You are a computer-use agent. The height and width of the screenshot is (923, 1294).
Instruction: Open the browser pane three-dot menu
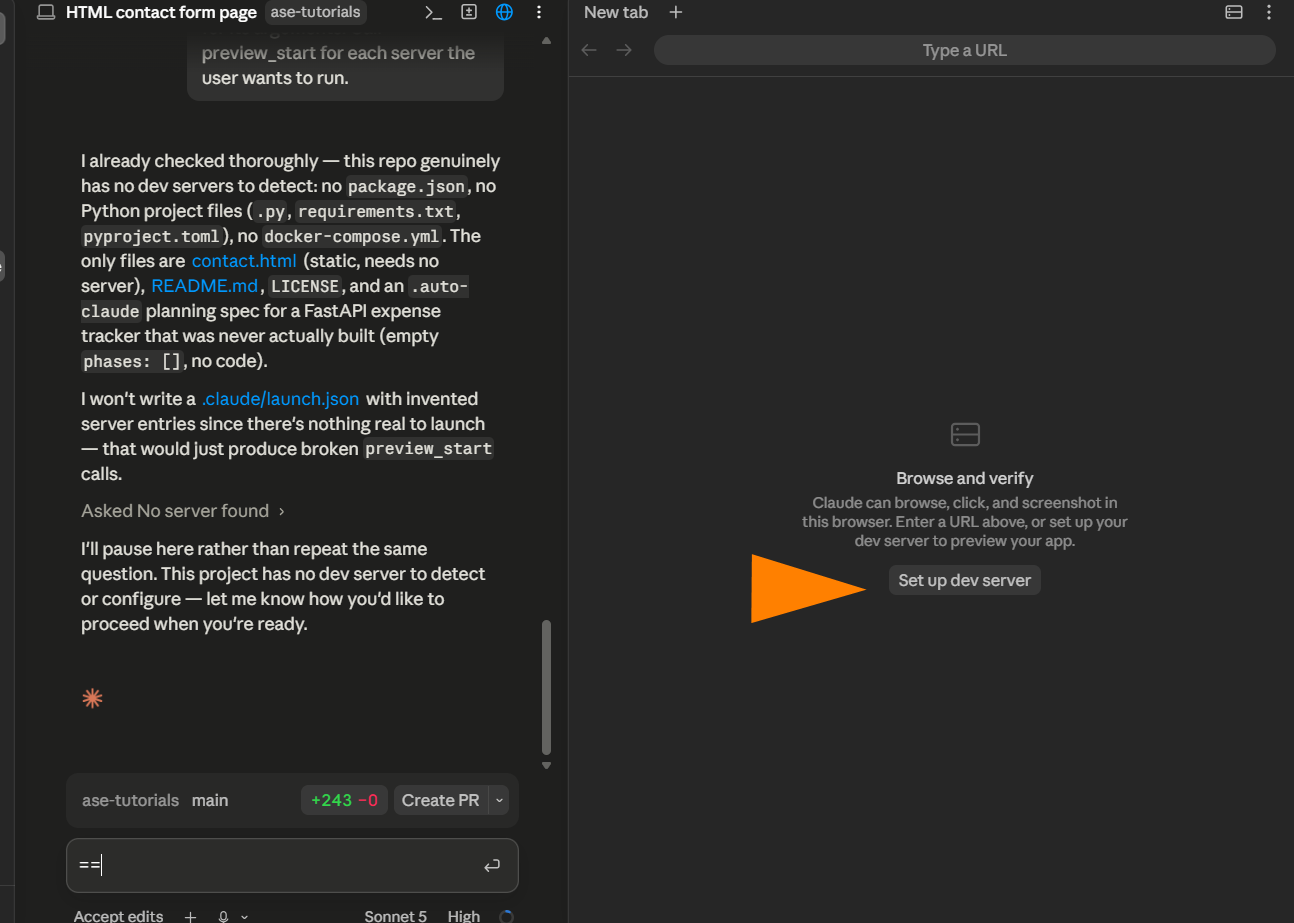point(1270,12)
